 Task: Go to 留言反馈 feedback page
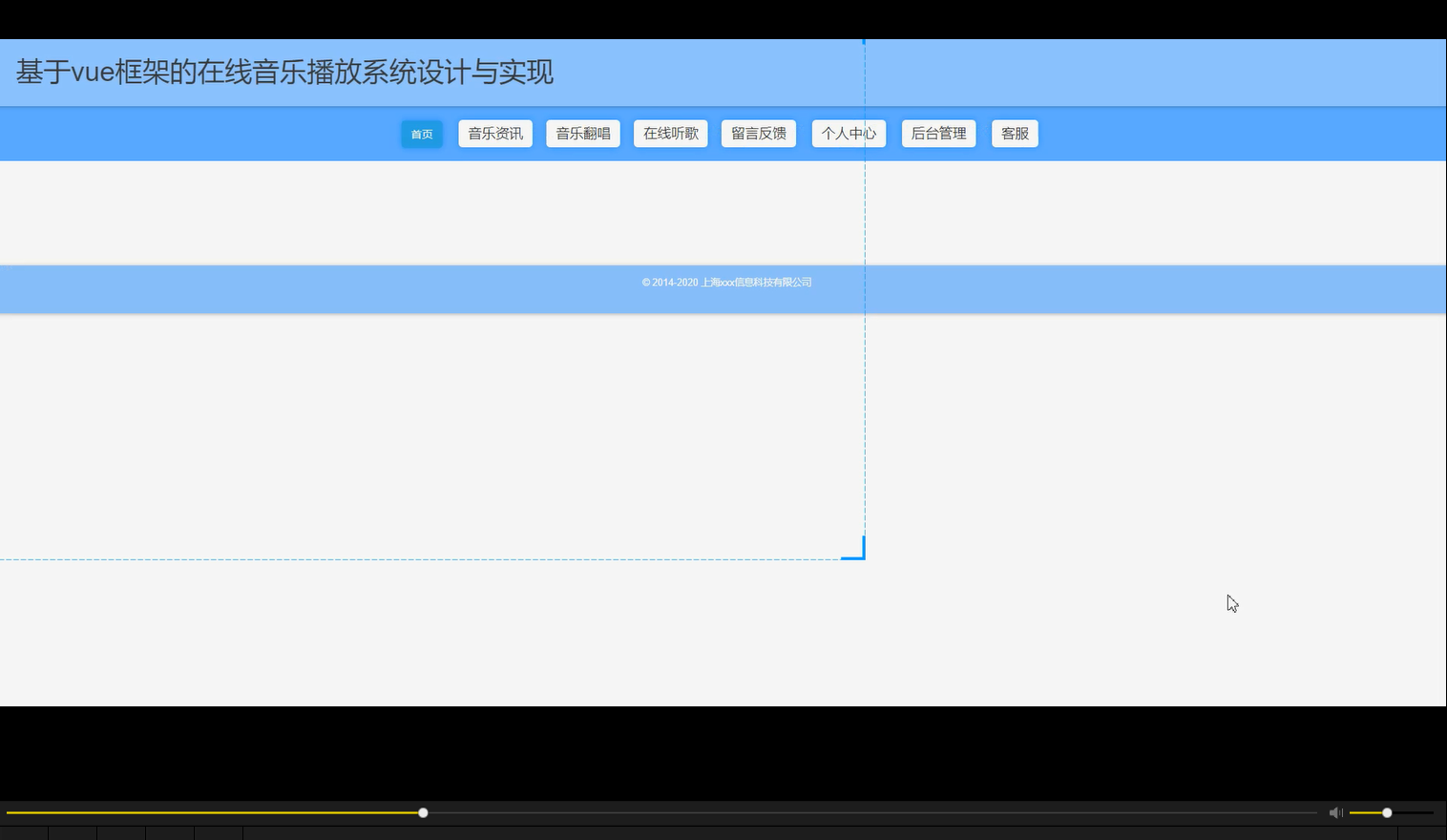coord(758,133)
